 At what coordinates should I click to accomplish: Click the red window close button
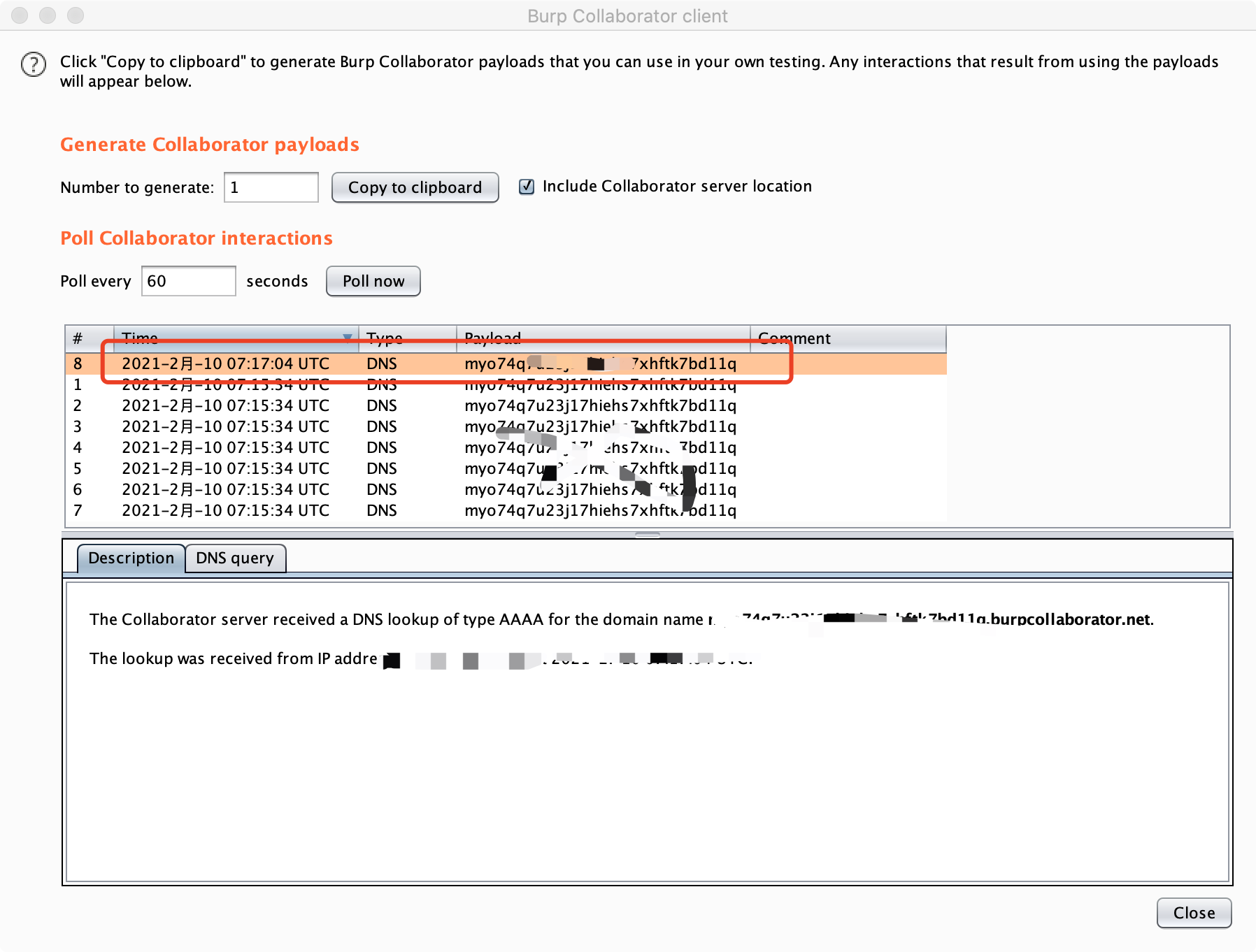click(x=20, y=15)
